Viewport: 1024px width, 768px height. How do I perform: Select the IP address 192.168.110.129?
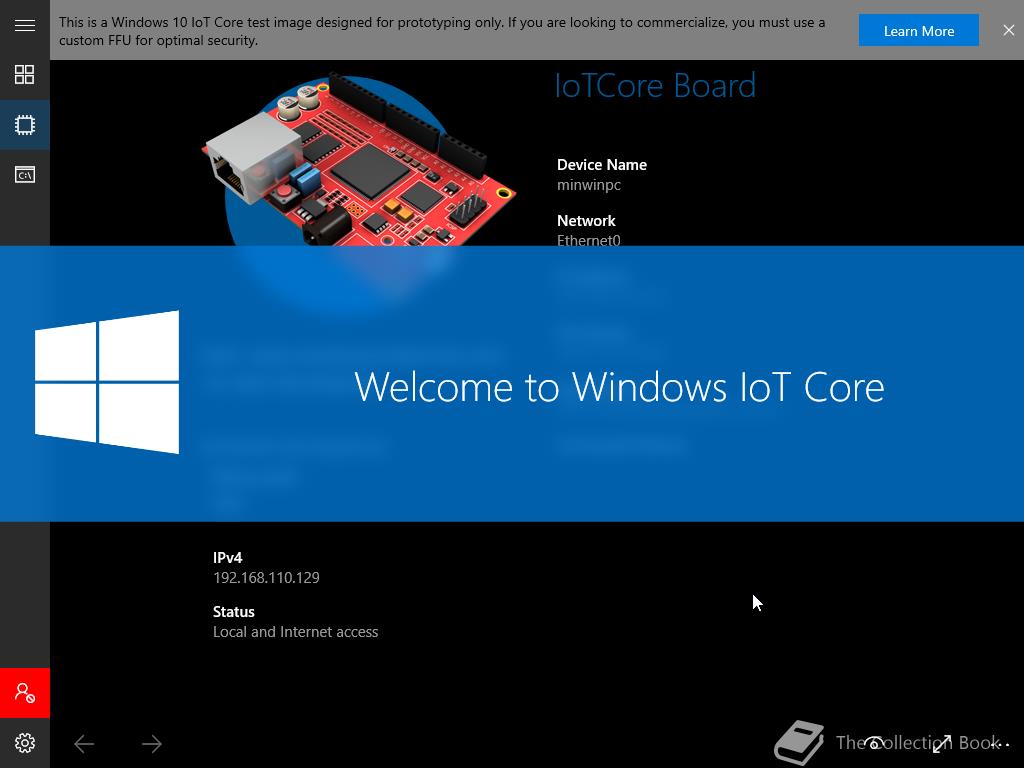(266, 577)
